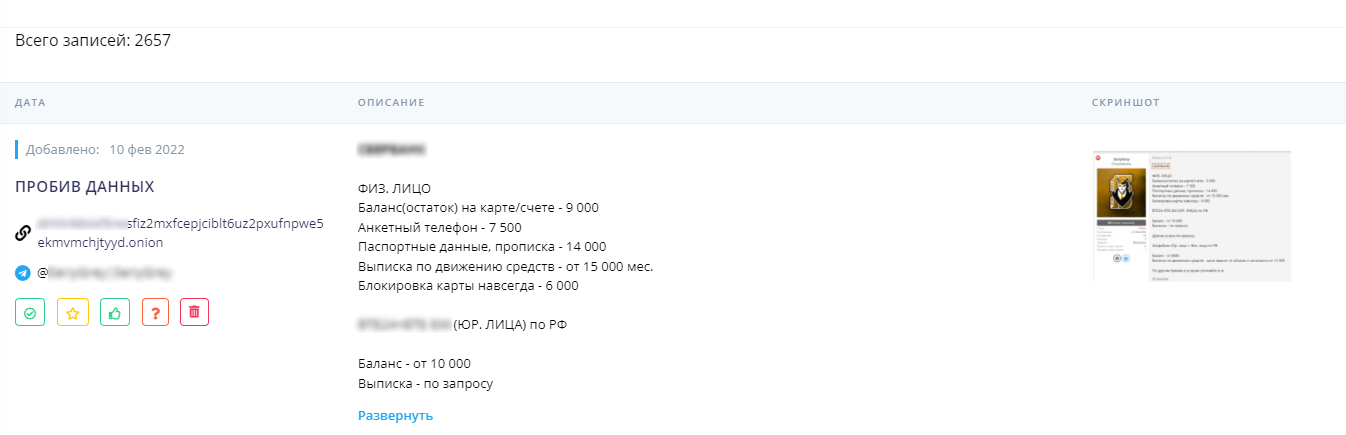This screenshot has height=435, width=1346.
Task: Click the date 10 фев 2022
Action: pyautogui.click(x=147, y=150)
